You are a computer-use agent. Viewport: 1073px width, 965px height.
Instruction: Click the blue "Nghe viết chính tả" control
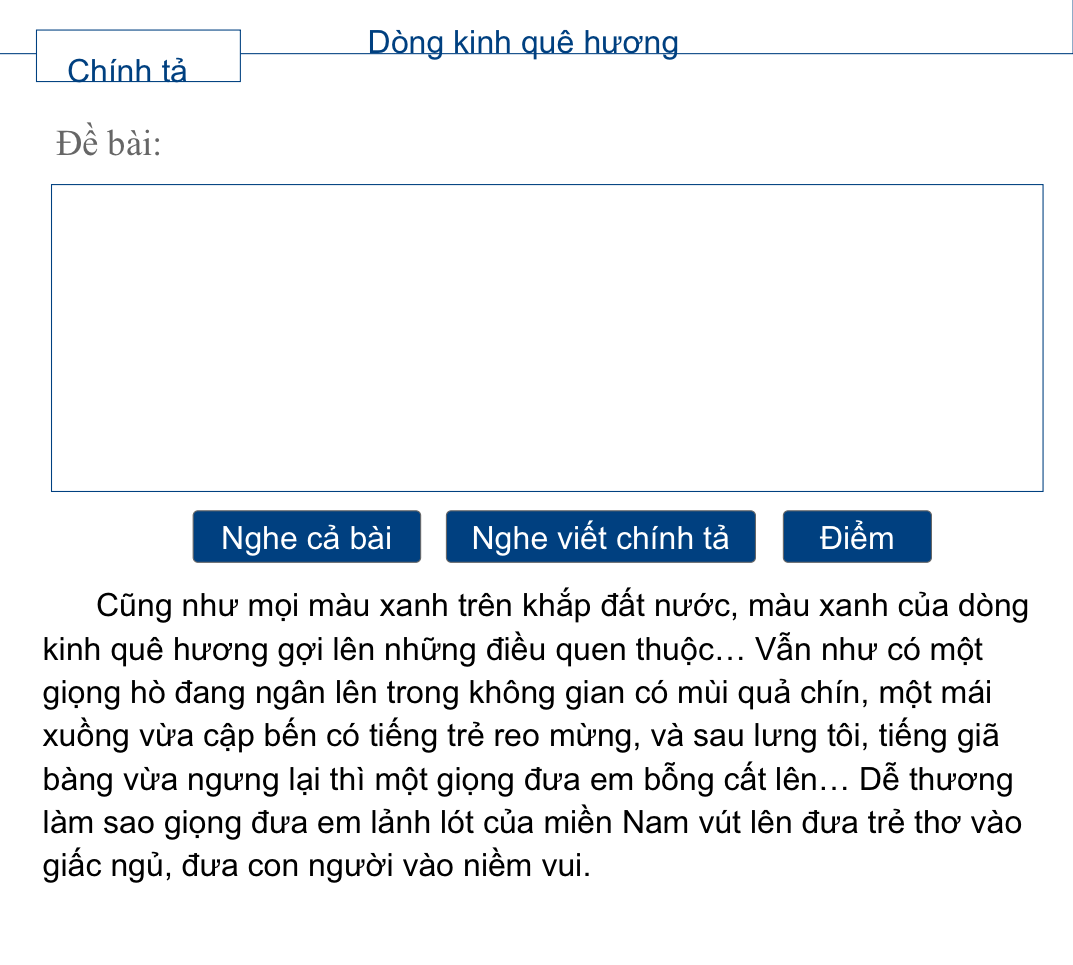[600, 536]
